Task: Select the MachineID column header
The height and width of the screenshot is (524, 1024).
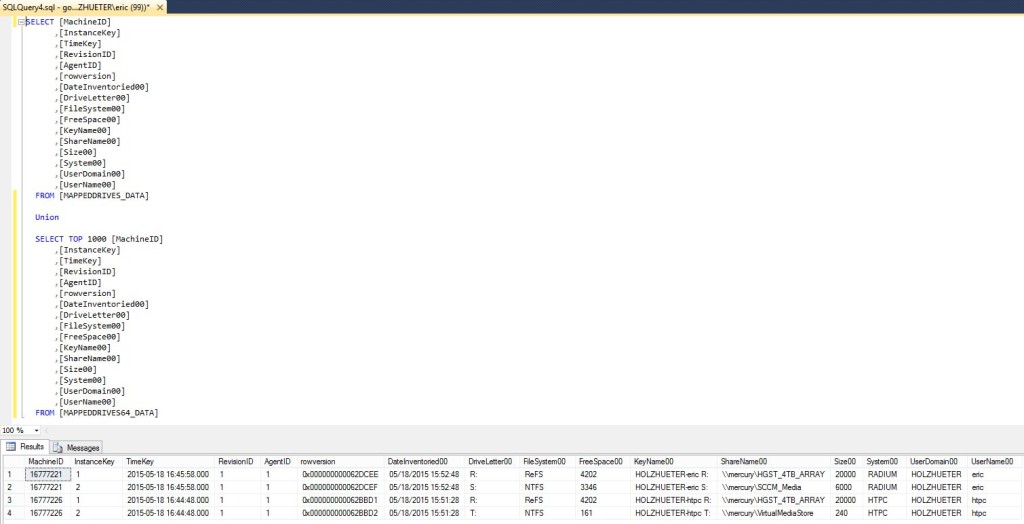Action: (x=46, y=461)
